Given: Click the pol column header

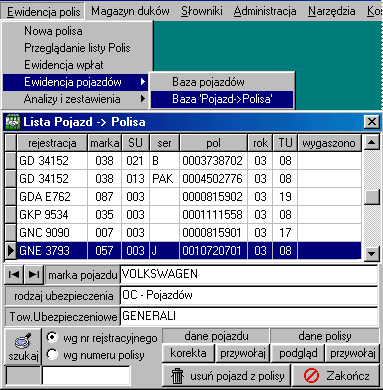Looking at the screenshot, I should pyautogui.click(x=213, y=143).
